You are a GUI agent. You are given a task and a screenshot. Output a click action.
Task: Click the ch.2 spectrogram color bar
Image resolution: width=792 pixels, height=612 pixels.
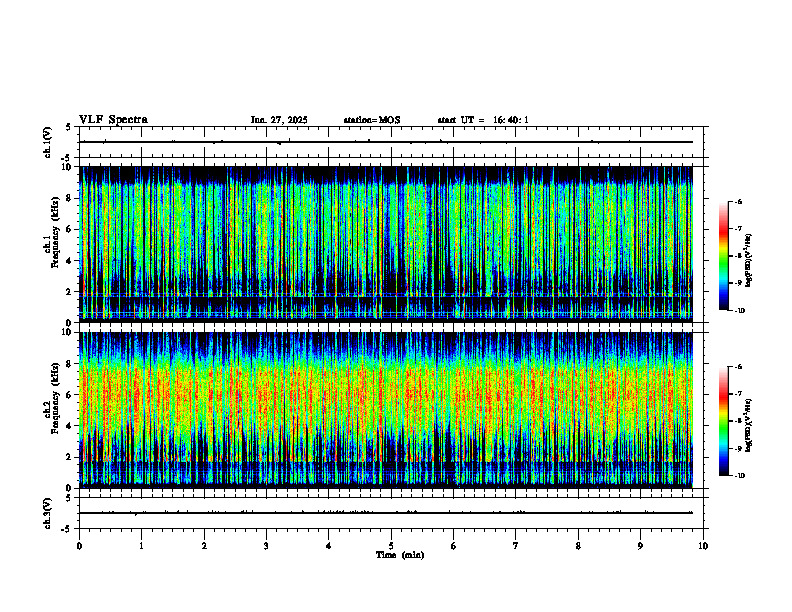[x=723, y=421]
